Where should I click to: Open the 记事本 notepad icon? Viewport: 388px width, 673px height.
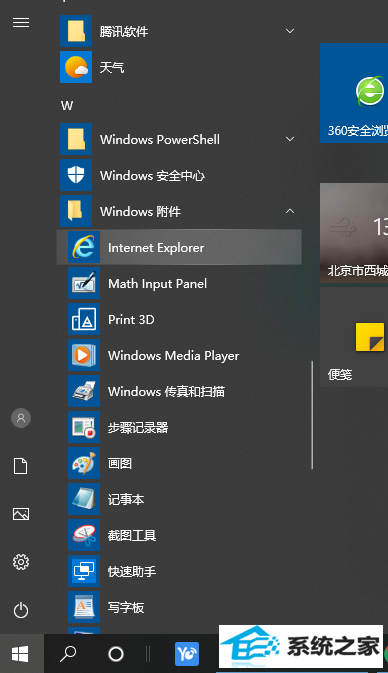point(84,500)
